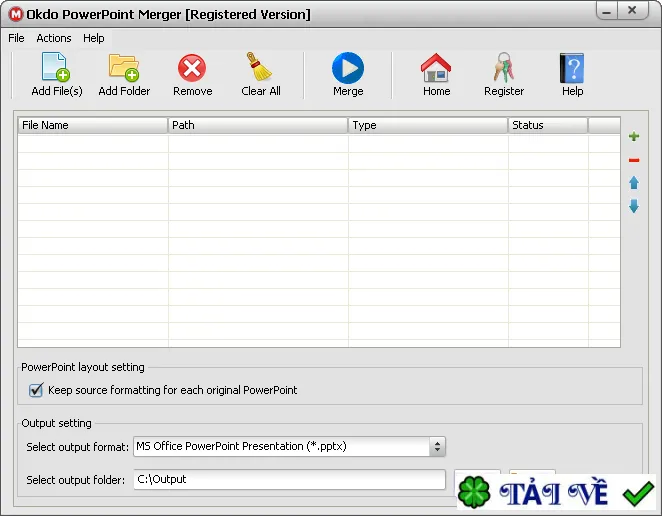This screenshot has width=662, height=516.
Task: Click the Register keys icon
Action: 504,67
